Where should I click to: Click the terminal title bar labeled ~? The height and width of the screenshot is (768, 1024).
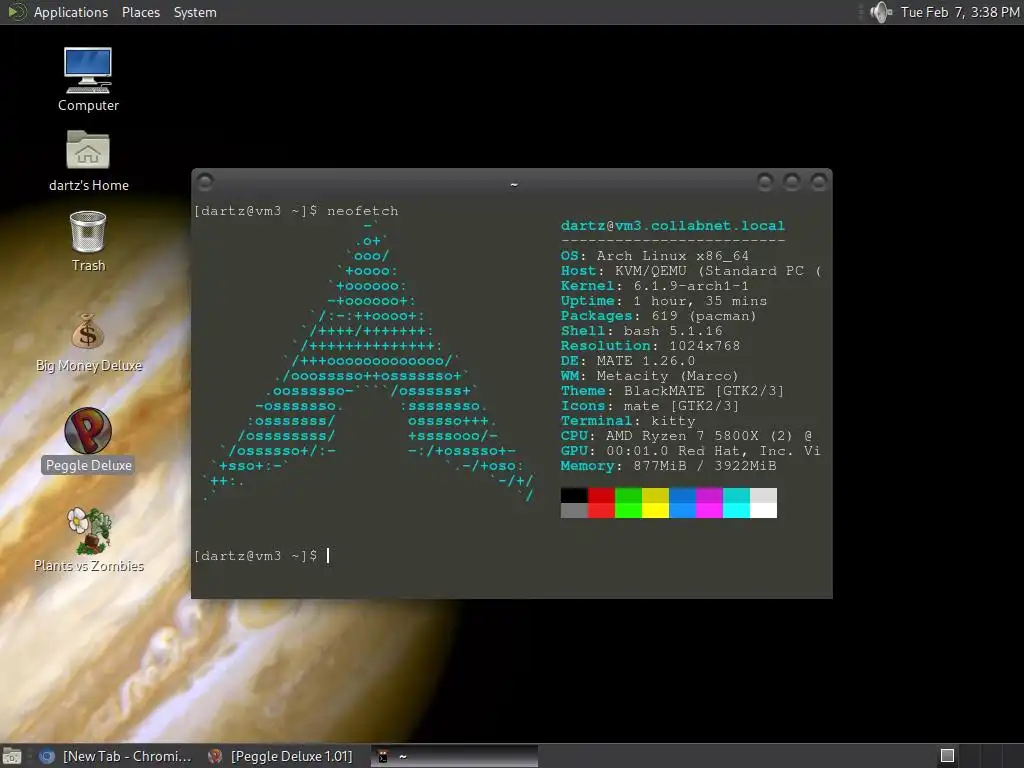(x=513, y=184)
